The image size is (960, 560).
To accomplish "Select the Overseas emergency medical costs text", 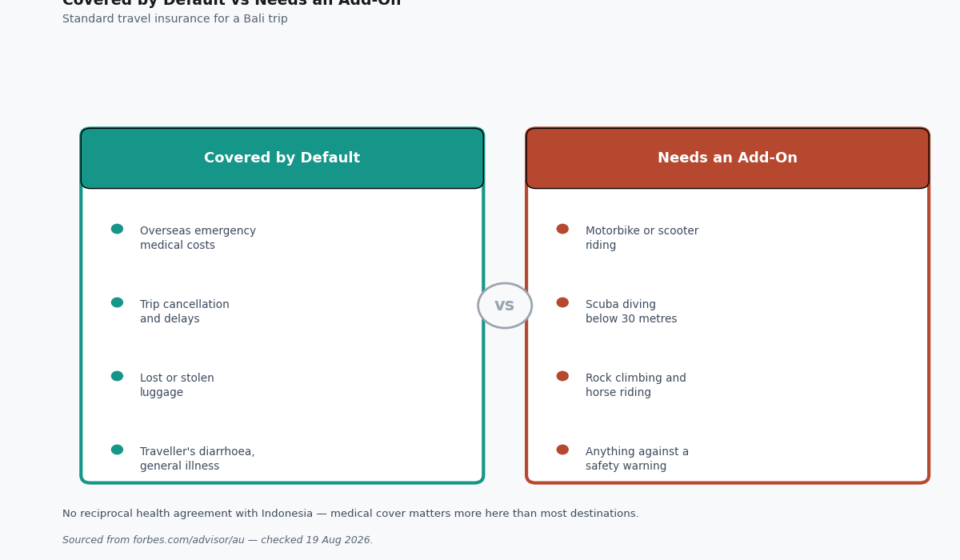I will coord(198,237).
